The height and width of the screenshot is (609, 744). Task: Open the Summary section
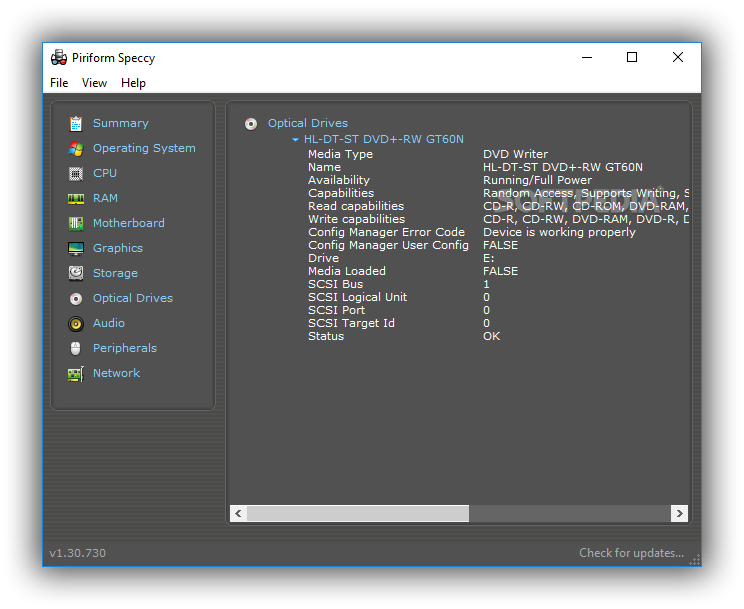(121, 123)
